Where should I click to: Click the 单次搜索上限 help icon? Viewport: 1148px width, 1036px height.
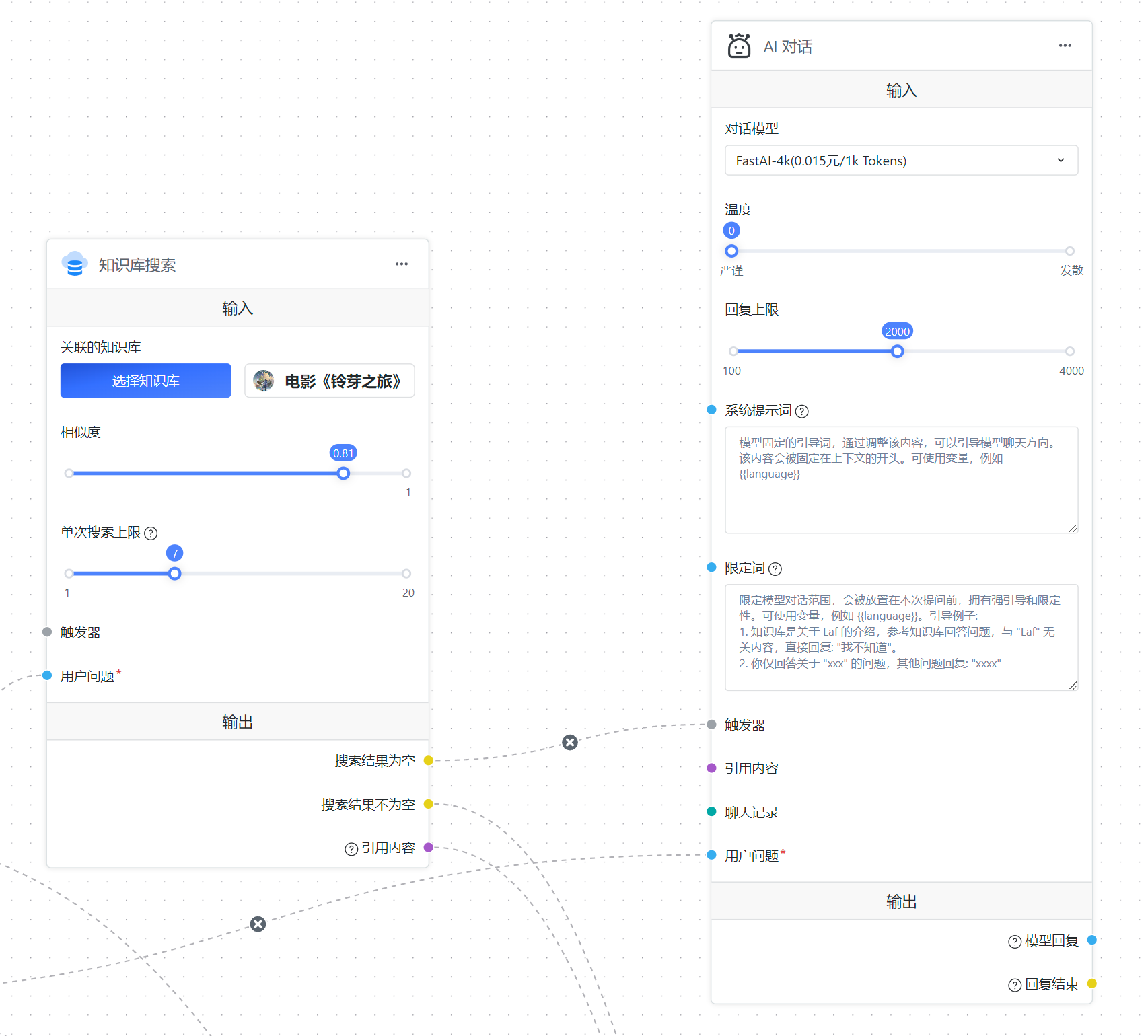pos(151,533)
